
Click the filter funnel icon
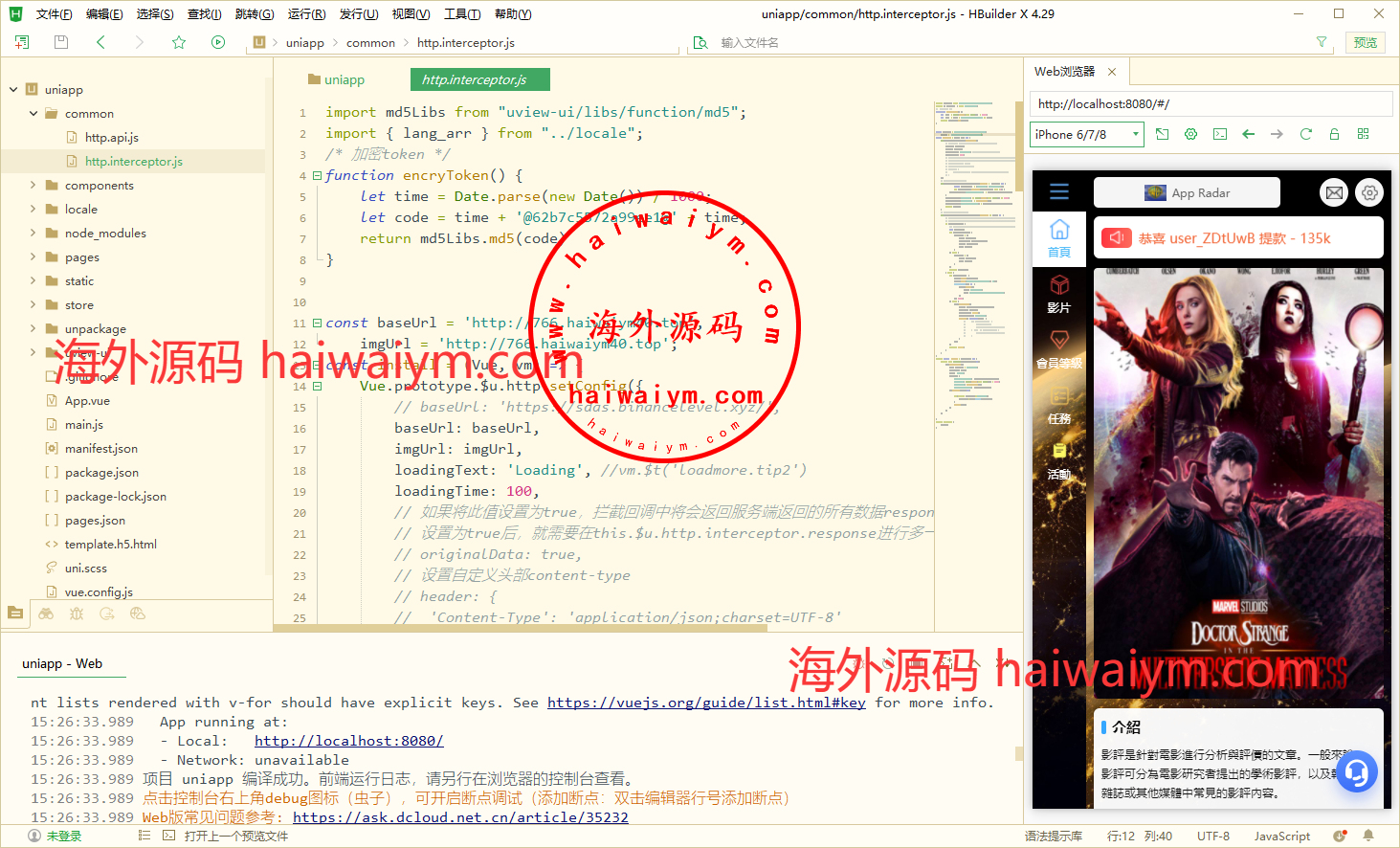pos(1322,42)
